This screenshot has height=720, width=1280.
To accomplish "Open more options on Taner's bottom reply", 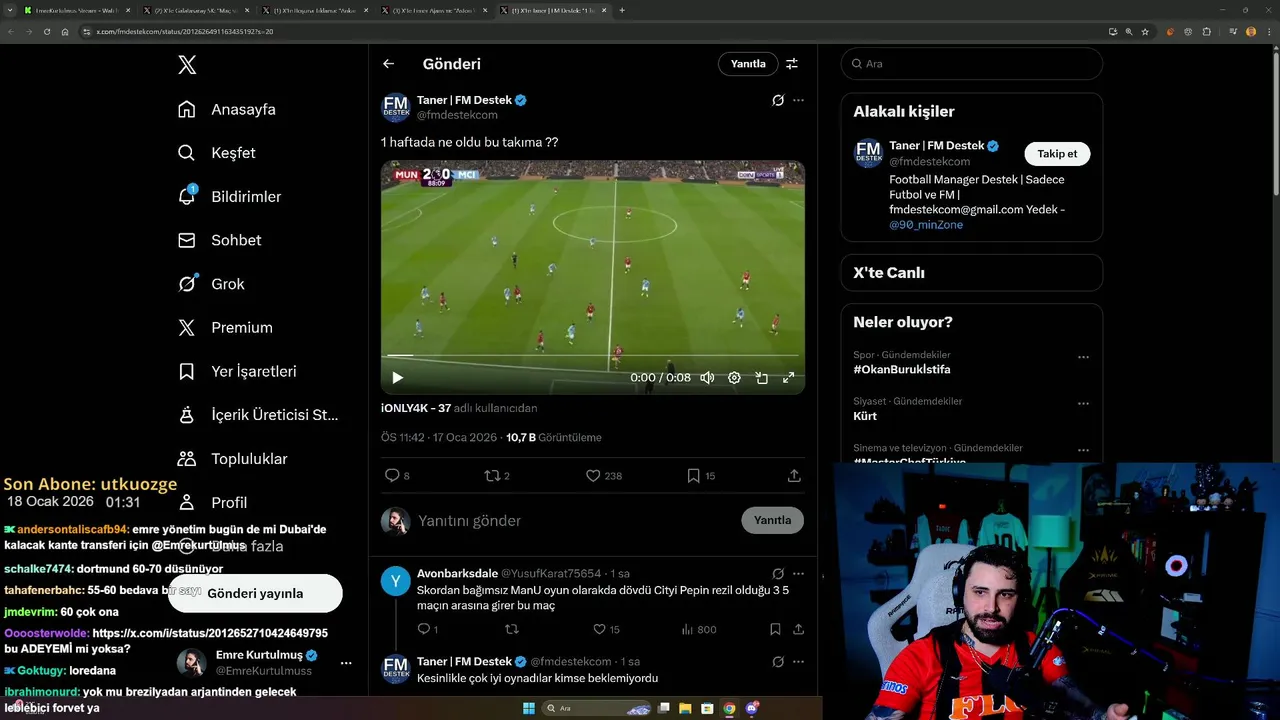I will (798, 662).
